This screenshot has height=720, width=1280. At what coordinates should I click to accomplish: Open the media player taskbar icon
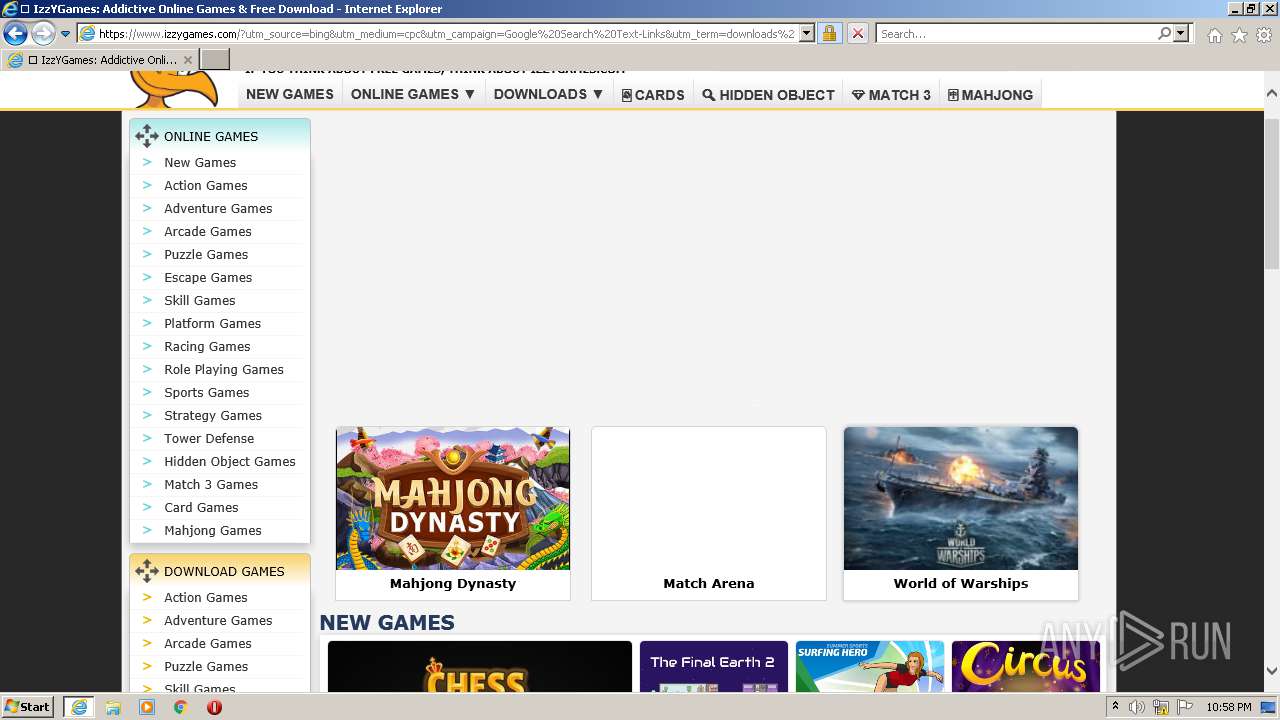point(147,707)
